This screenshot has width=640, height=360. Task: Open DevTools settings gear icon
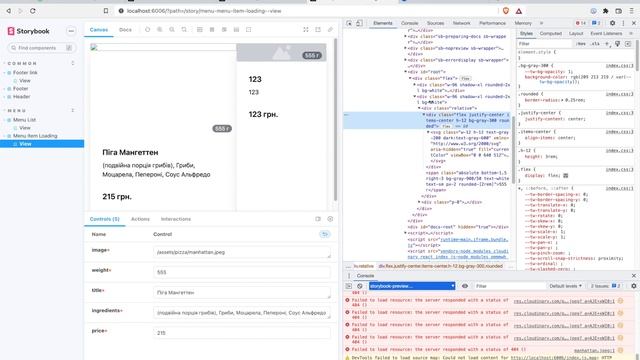click(612, 23)
